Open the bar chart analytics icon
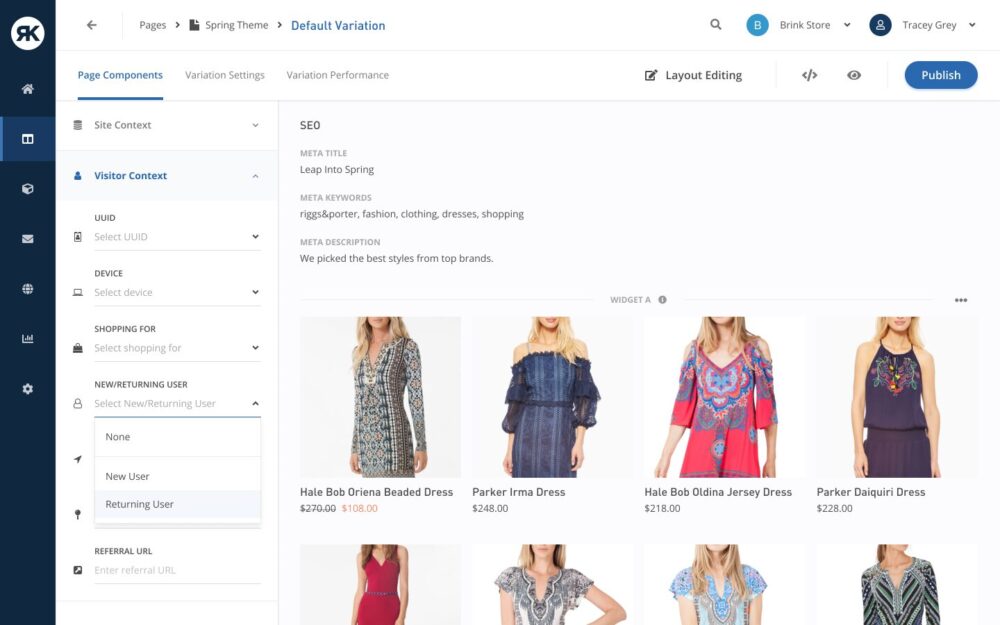This screenshot has height=625, width=1000. tap(27, 339)
